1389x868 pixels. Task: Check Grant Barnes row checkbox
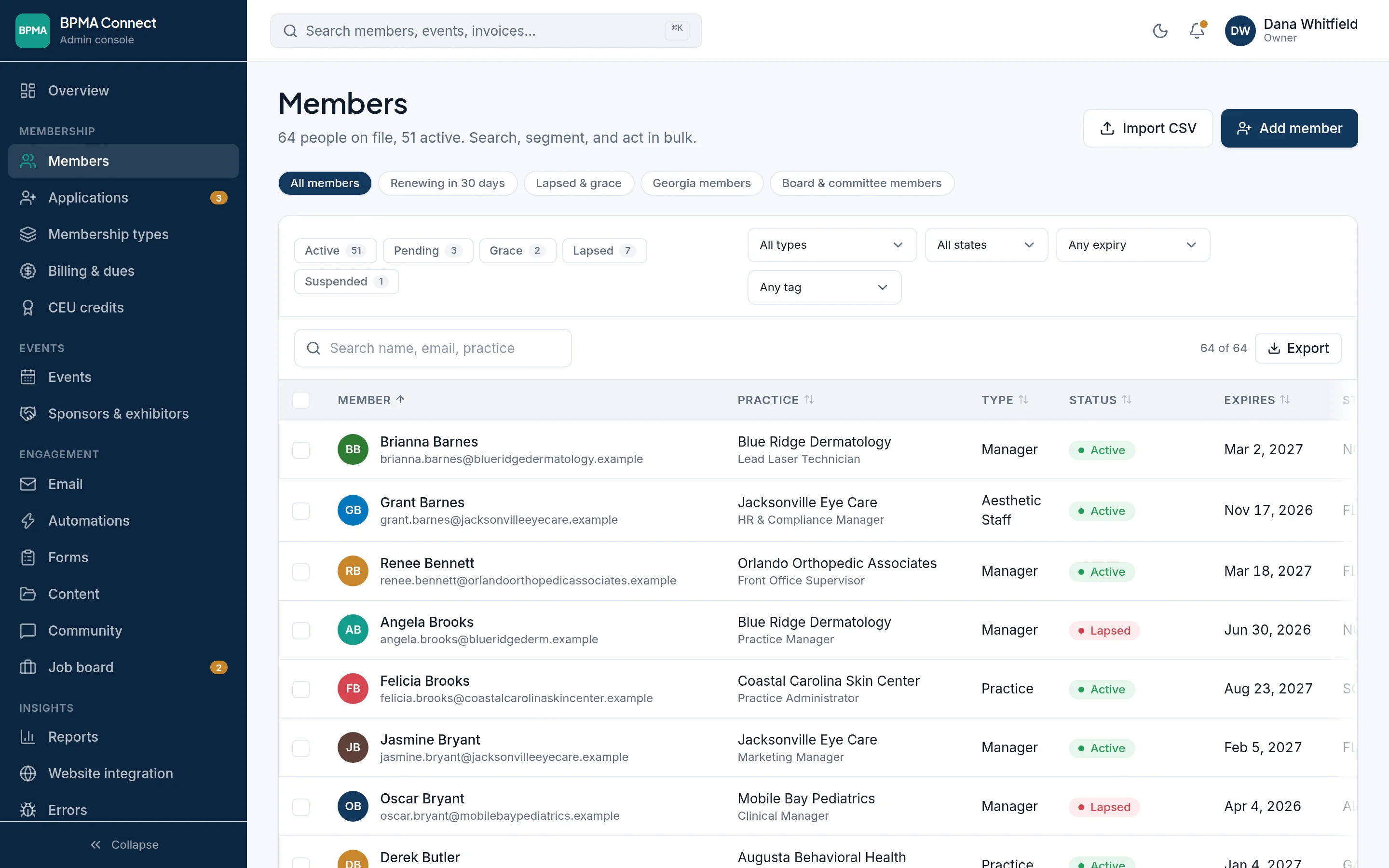point(301,510)
